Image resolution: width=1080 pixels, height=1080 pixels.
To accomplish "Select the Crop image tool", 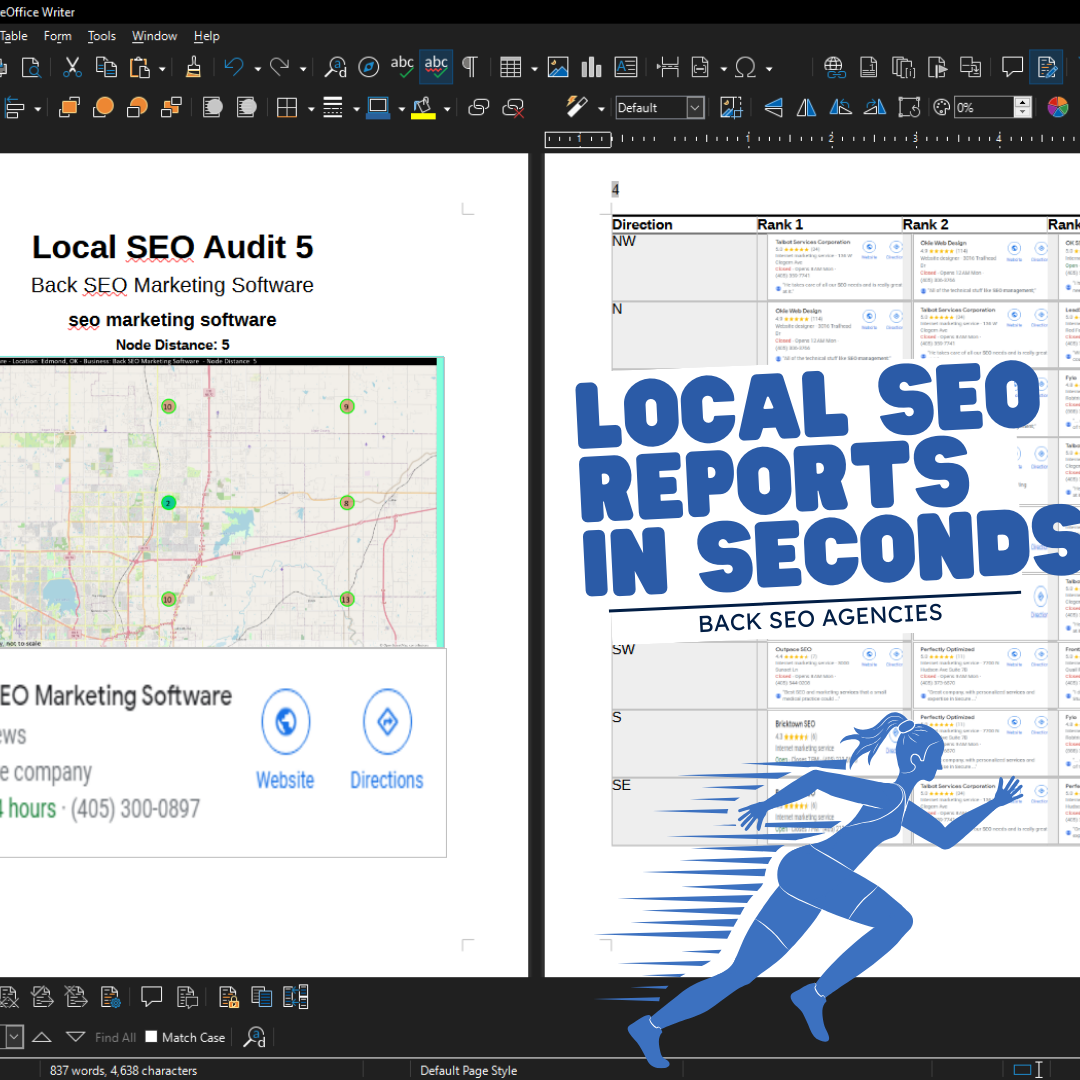I will 731,107.
